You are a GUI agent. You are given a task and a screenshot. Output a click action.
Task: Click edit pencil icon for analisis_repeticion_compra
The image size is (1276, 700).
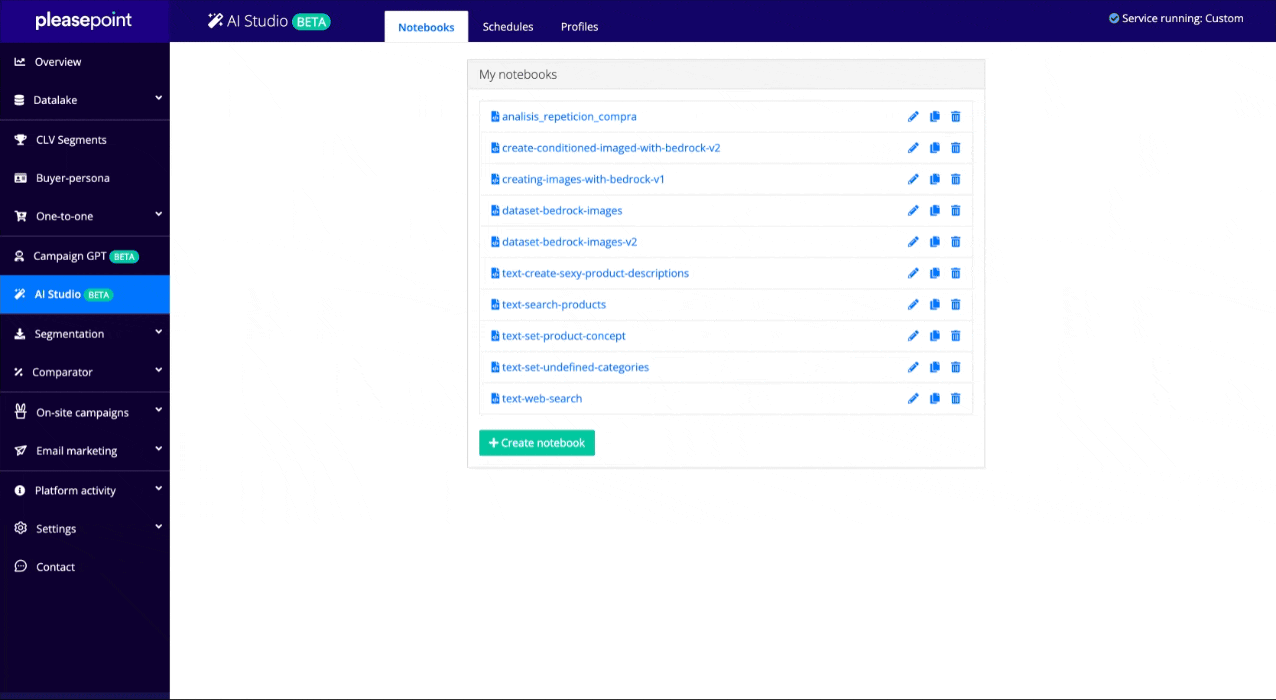[913, 117]
